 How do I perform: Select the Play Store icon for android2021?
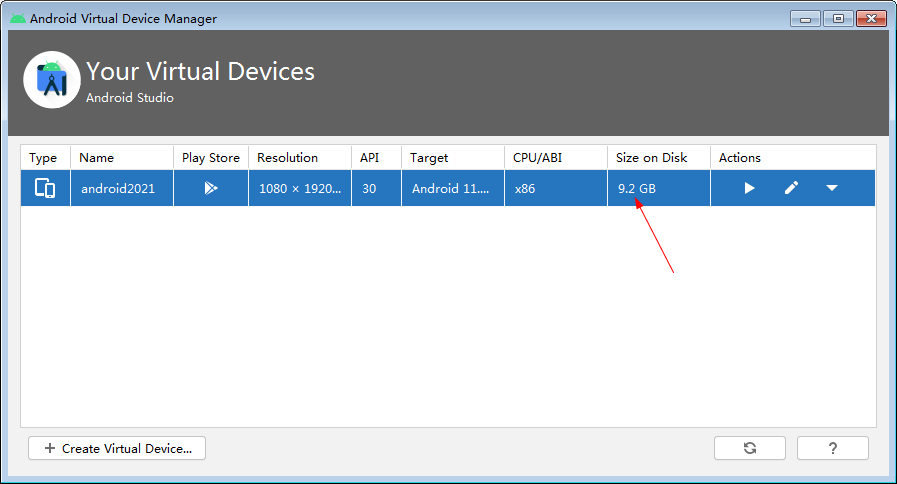click(211, 188)
